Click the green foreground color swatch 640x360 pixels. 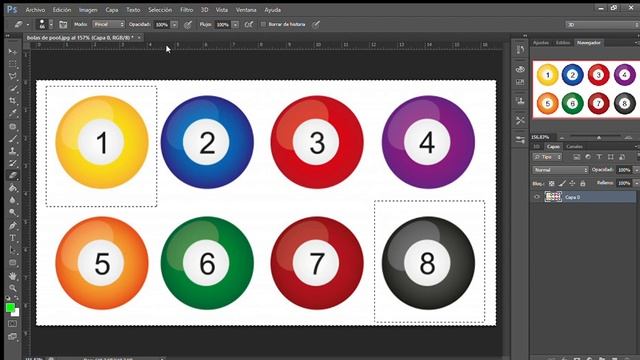[10, 307]
